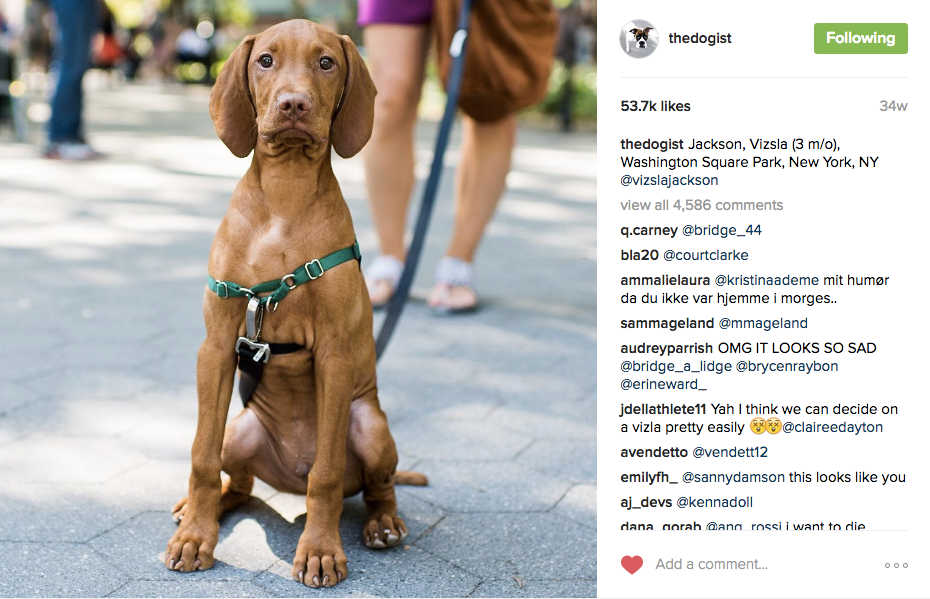Open thedogist profile avatar picture
This screenshot has height=599, width=930.
[x=639, y=39]
